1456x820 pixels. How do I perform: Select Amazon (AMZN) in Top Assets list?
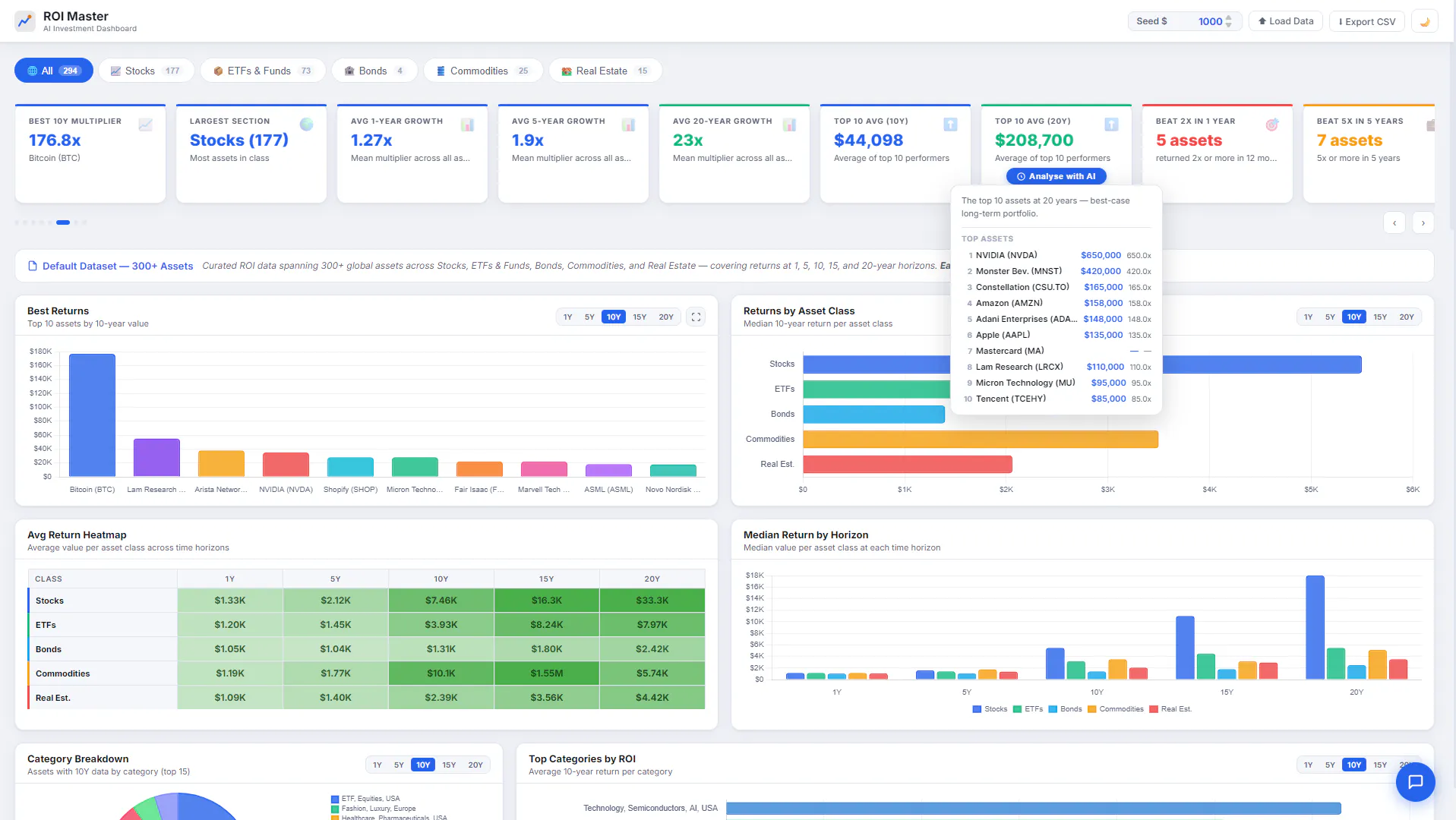(x=1056, y=303)
